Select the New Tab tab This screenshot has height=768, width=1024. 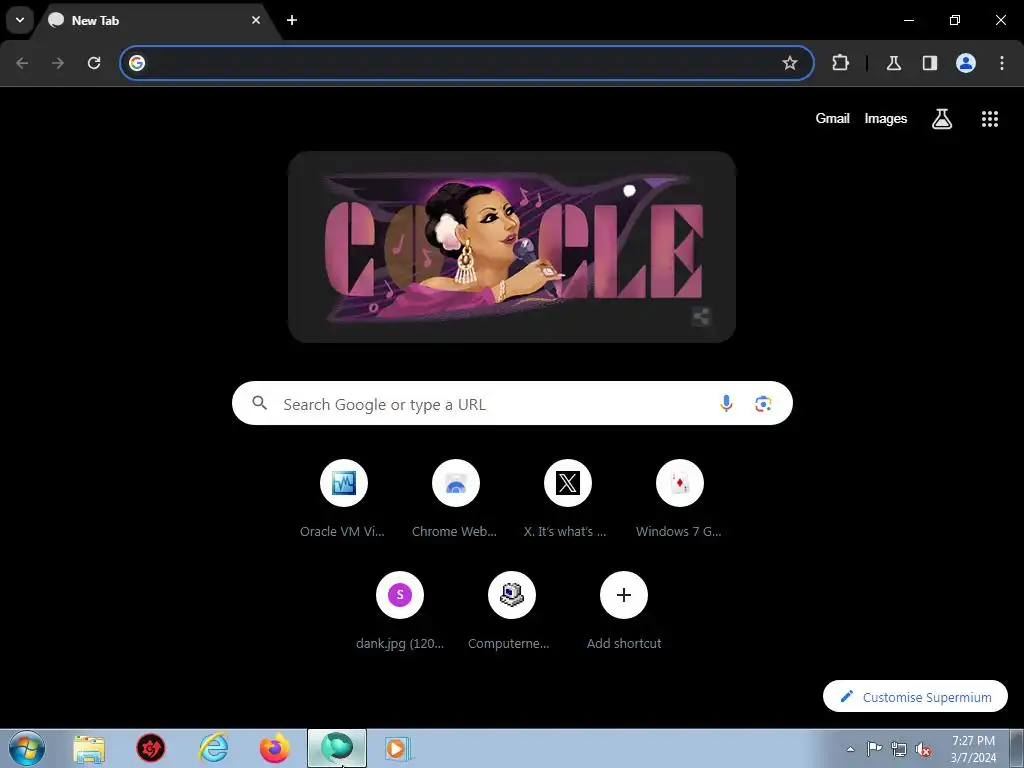tap(157, 20)
